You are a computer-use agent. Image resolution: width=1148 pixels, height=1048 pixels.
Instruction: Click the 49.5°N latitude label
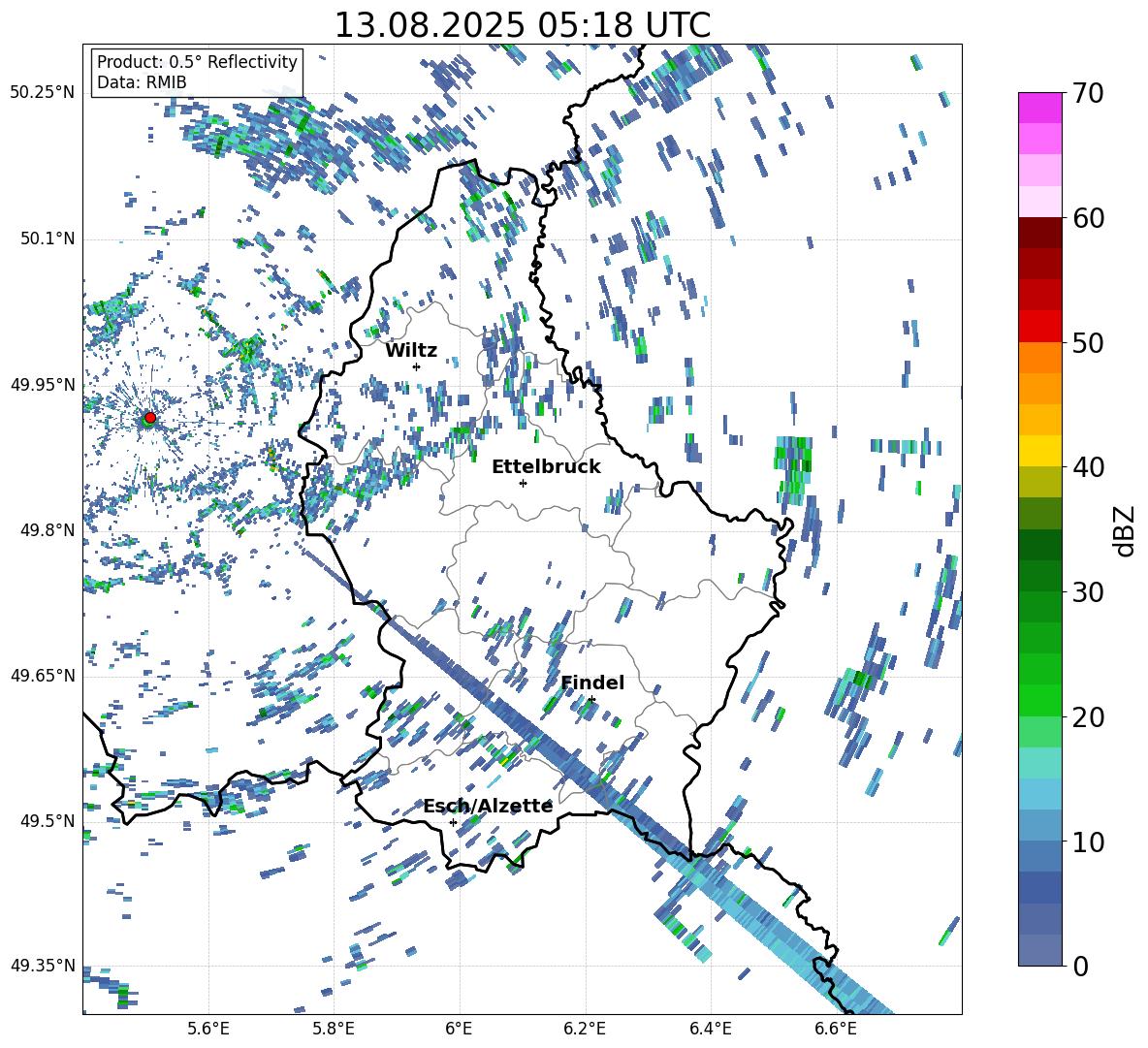click(48, 821)
